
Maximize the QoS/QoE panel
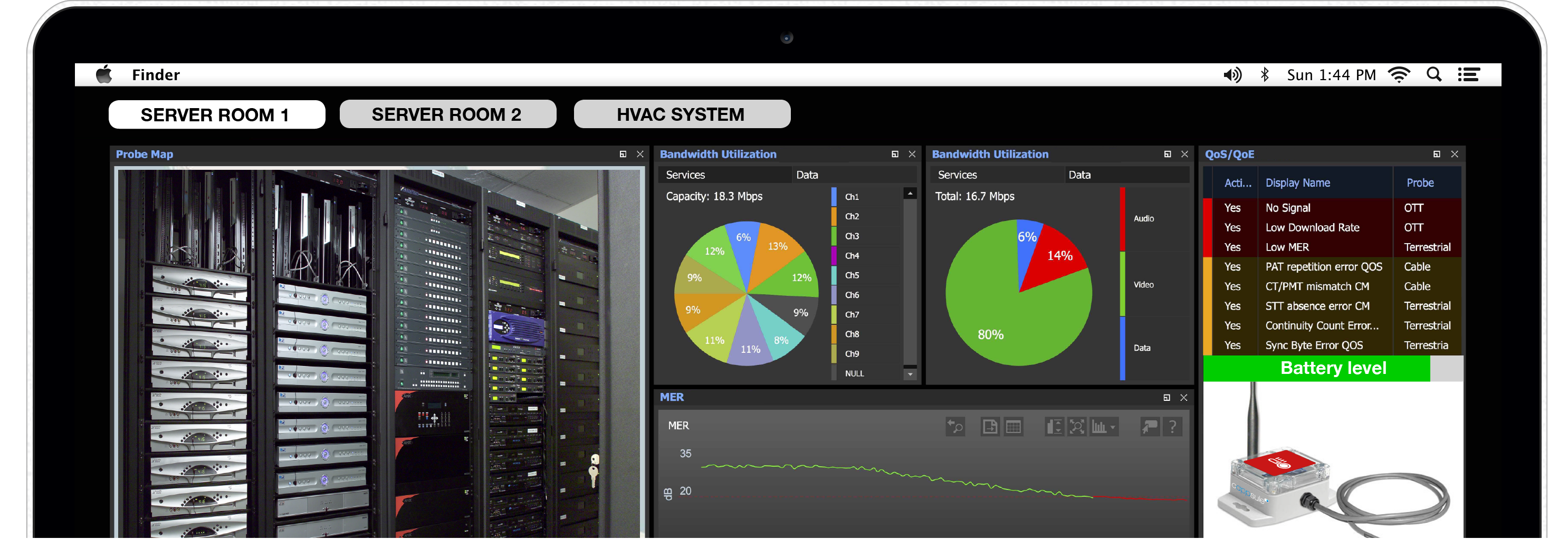(1437, 154)
